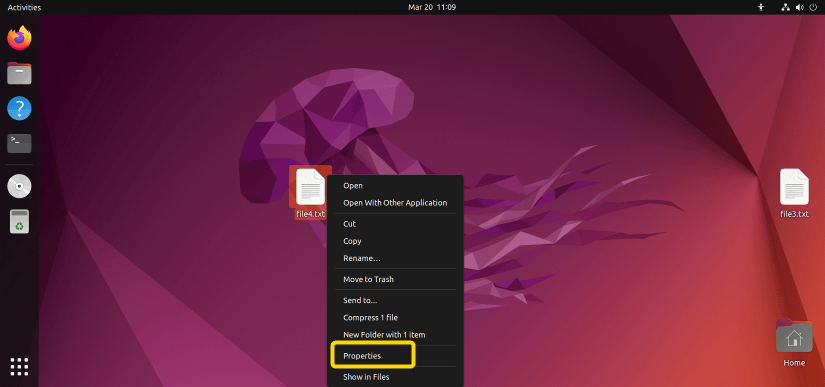Launch the Files manager in dock
This screenshot has width=825, height=387.
coord(19,73)
